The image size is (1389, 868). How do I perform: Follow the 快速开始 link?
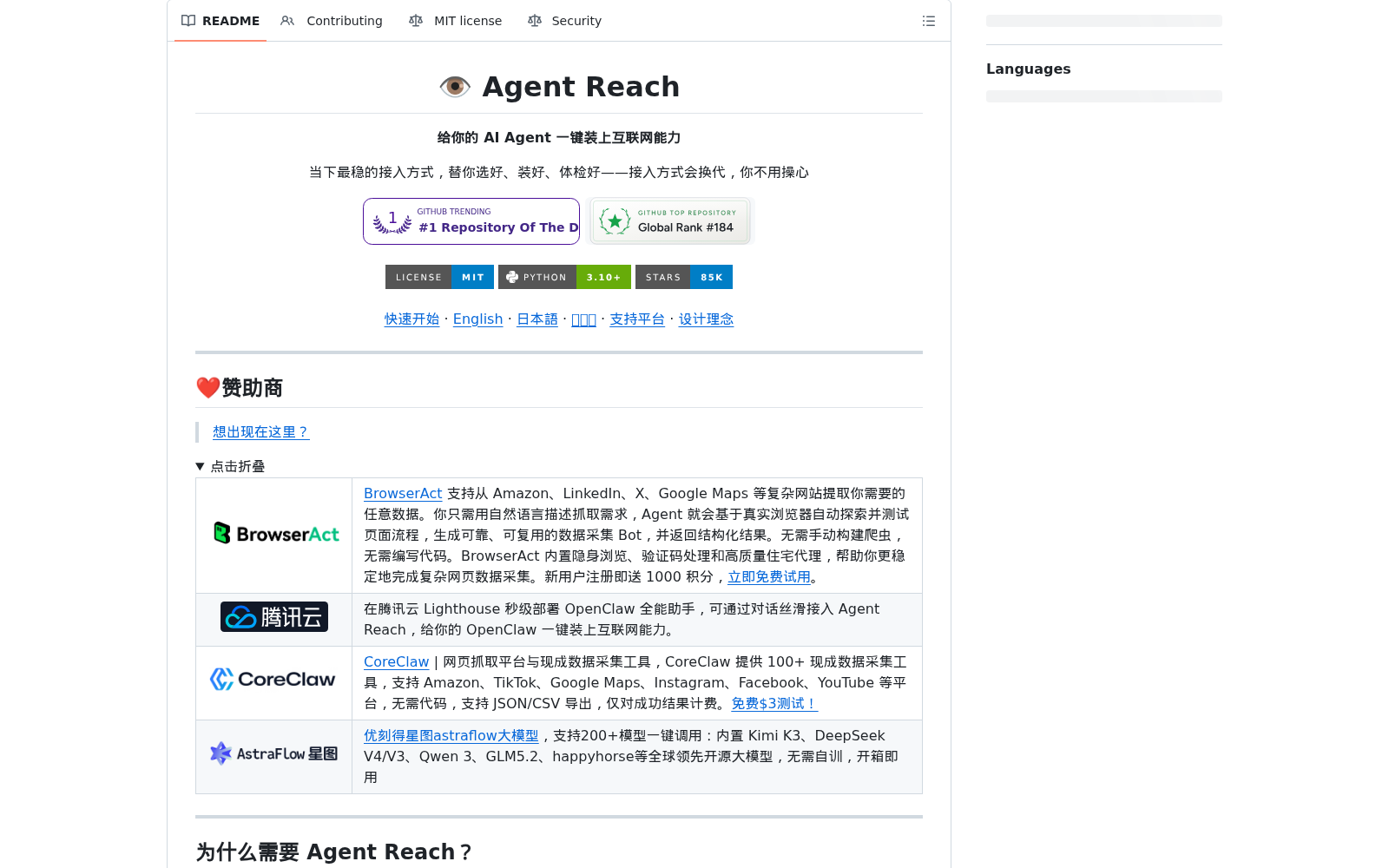click(411, 319)
